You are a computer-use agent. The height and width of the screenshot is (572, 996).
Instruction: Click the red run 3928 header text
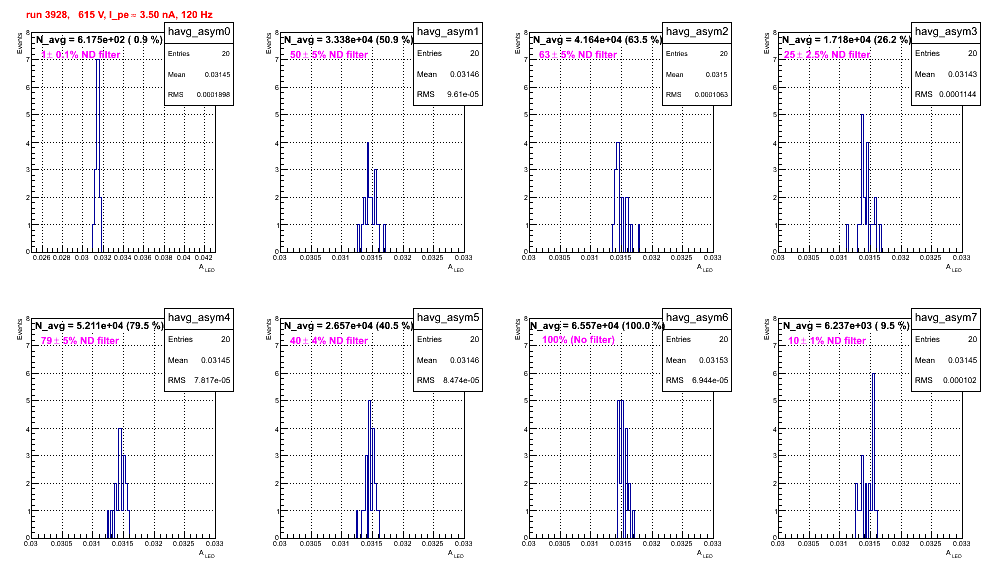tap(119, 14)
